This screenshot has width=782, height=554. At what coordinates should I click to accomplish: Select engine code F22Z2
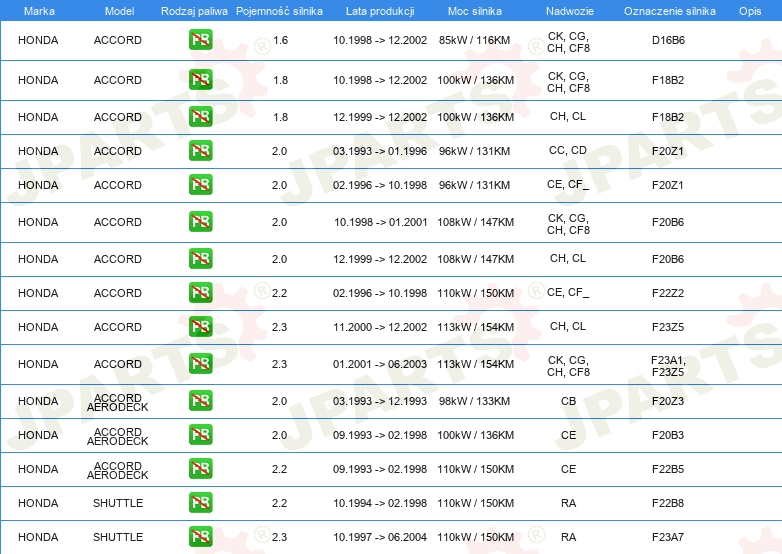click(668, 293)
